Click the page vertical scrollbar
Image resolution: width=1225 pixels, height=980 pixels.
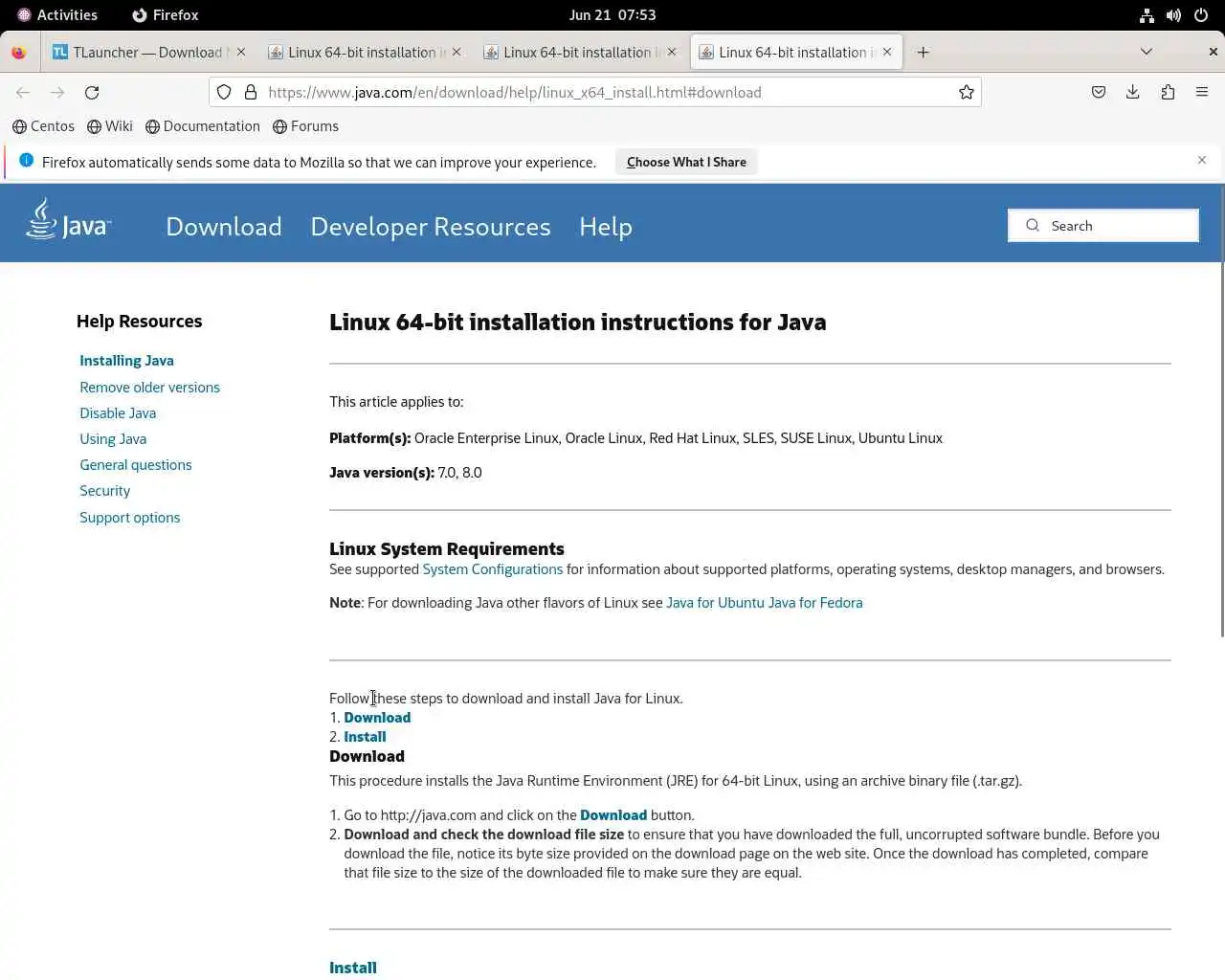[1221, 412]
